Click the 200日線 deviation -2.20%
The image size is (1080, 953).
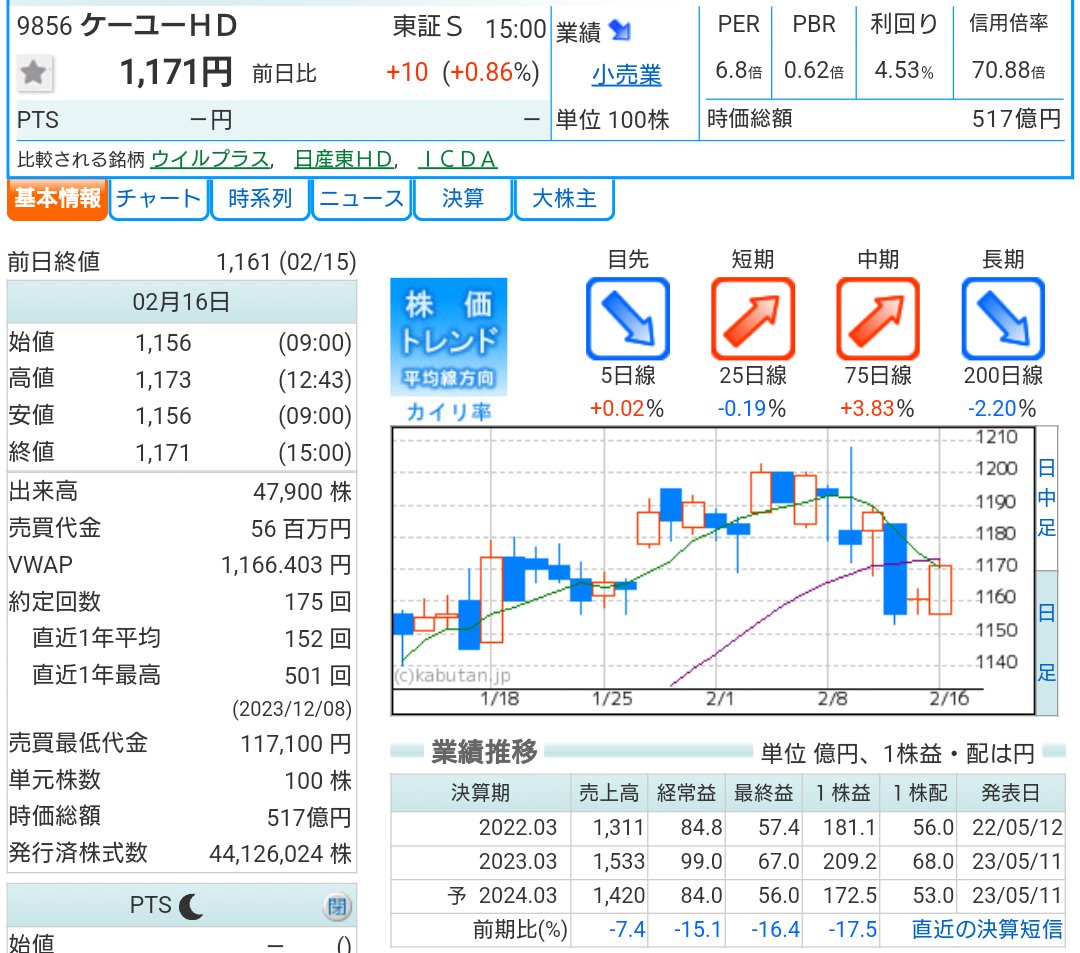[1001, 409]
